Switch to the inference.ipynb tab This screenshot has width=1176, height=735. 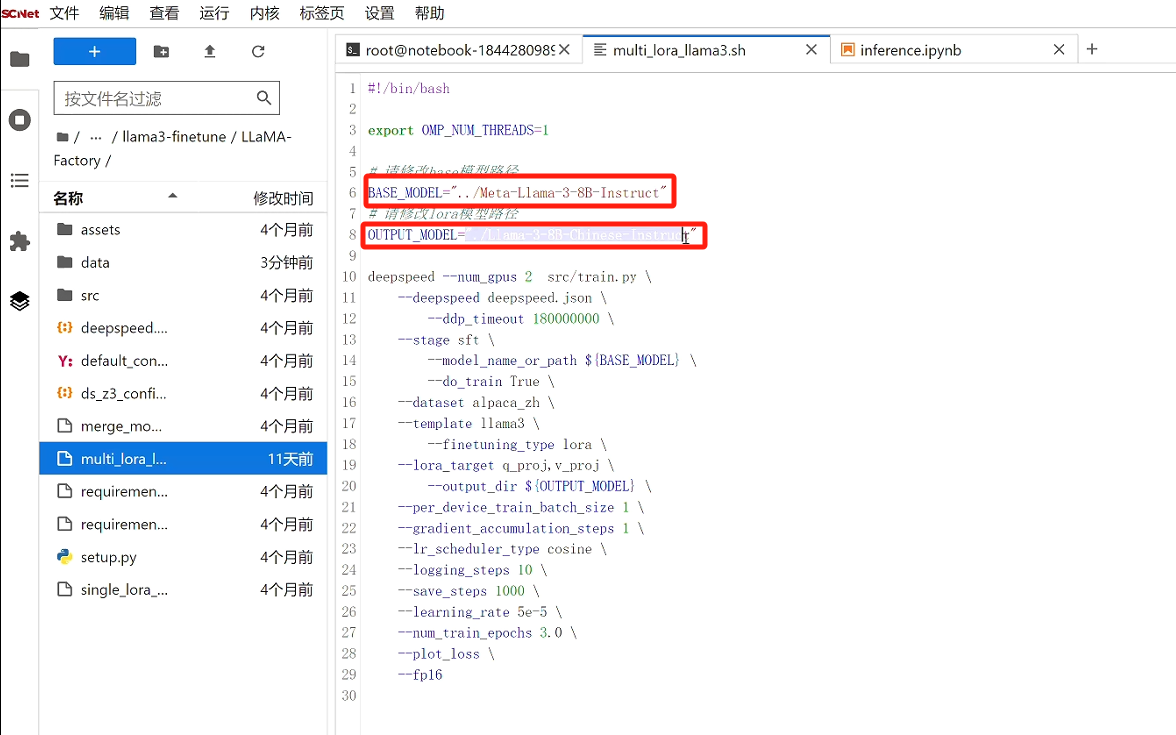pos(910,50)
